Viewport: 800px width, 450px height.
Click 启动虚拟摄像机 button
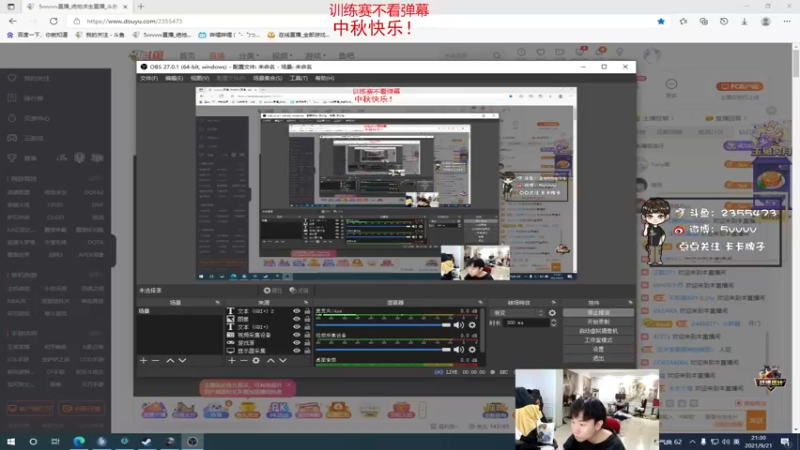tap(598, 331)
